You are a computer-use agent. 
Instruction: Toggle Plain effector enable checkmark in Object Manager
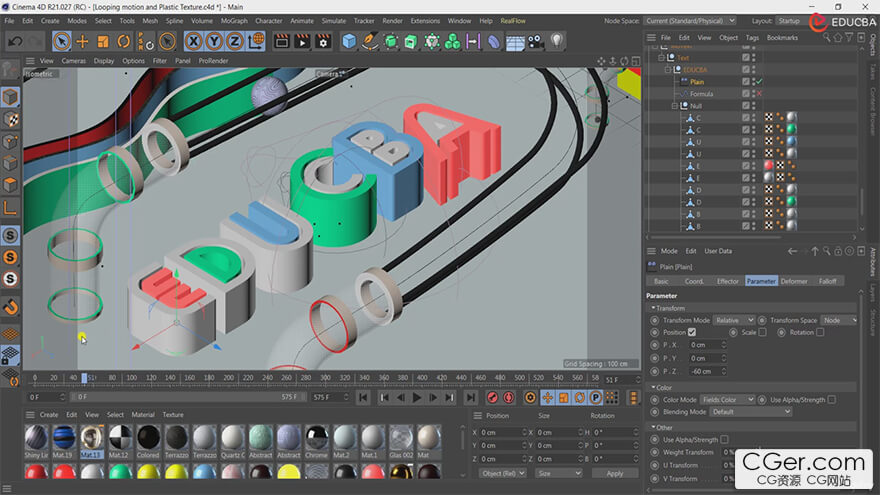(x=759, y=81)
